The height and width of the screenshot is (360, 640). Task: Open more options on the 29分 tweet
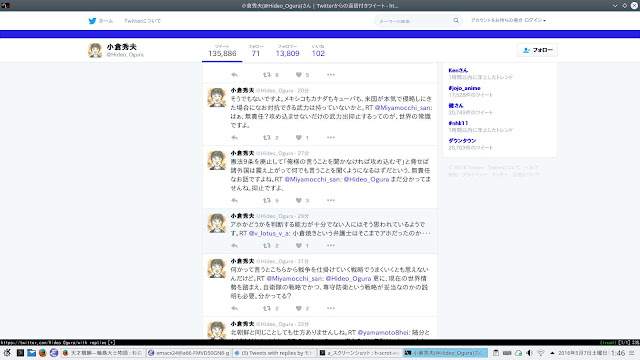[x=331, y=245]
